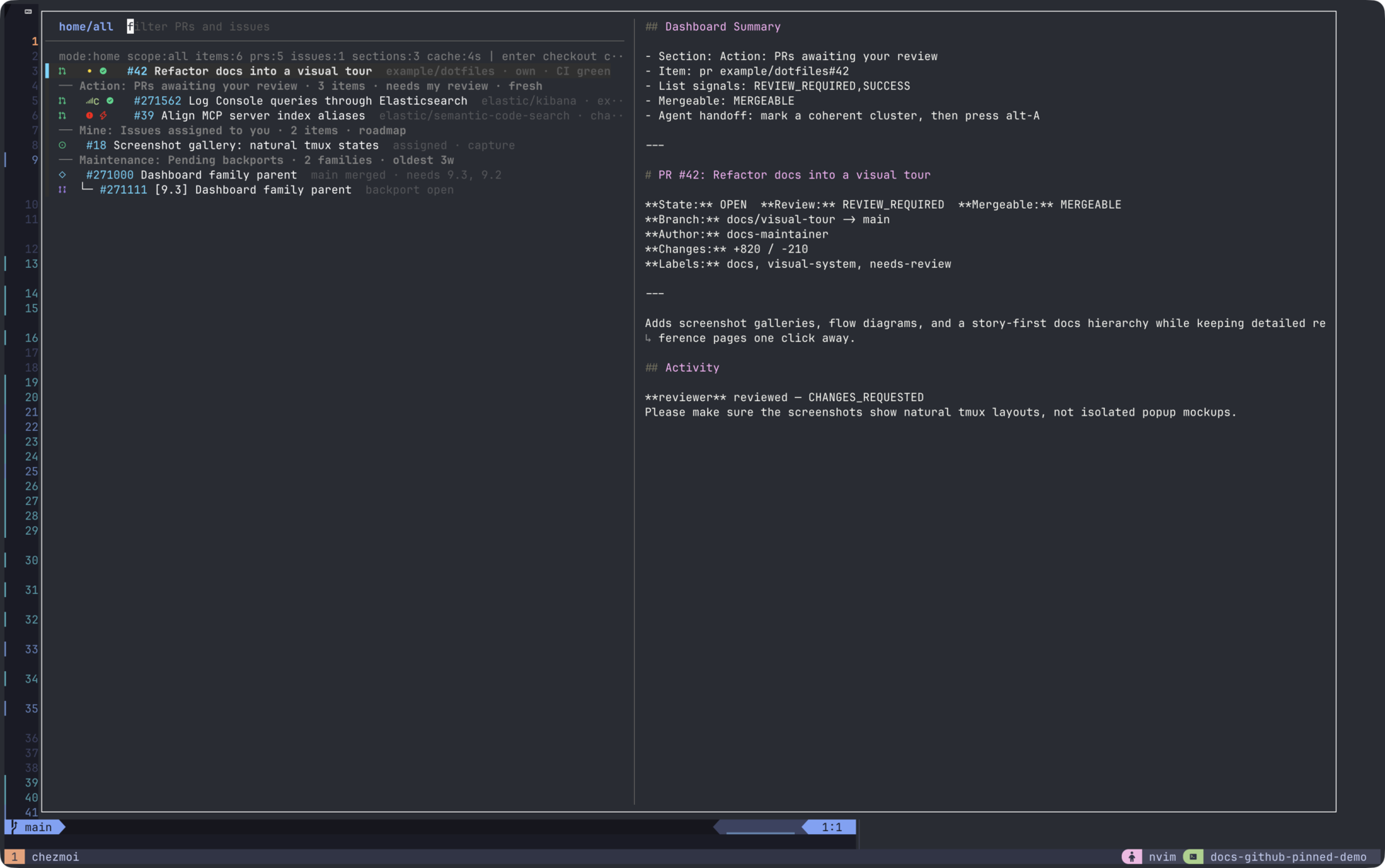Image resolution: width=1385 pixels, height=868 pixels.
Task: Click the green check status on #271562 row
Action: [x=110, y=101]
